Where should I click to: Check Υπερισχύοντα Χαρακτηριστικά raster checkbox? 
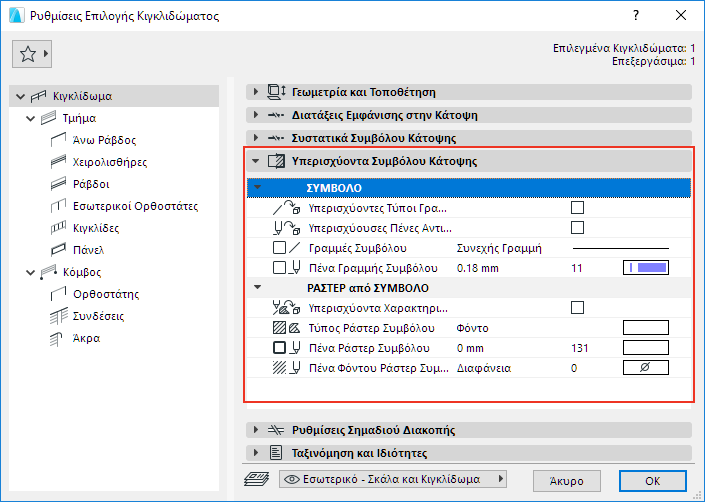coord(577,308)
